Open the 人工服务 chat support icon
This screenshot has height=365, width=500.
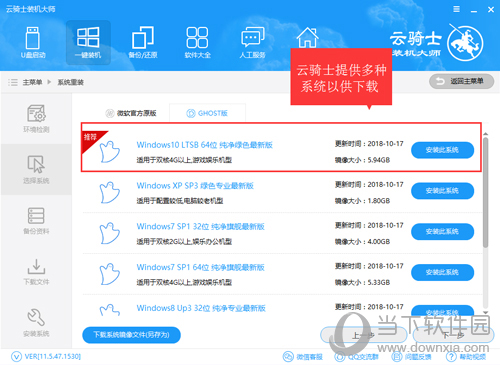pyautogui.click(x=252, y=42)
